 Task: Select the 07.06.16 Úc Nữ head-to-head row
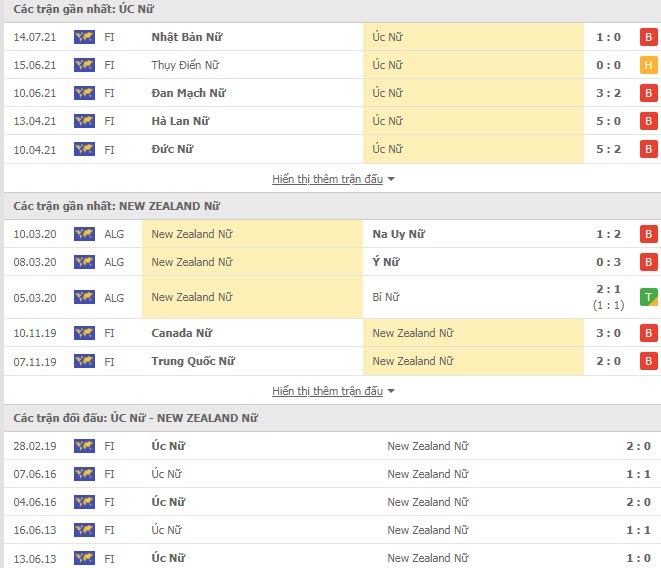[x=332, y=474]
